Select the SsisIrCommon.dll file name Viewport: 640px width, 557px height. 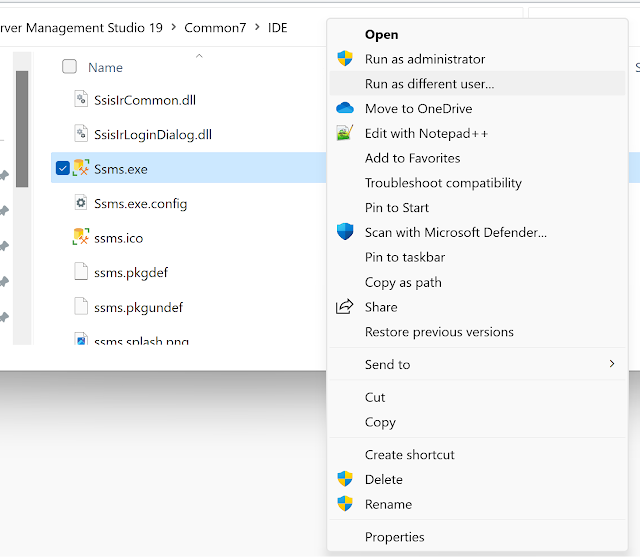pyautogui.click(x=145, y=100)
